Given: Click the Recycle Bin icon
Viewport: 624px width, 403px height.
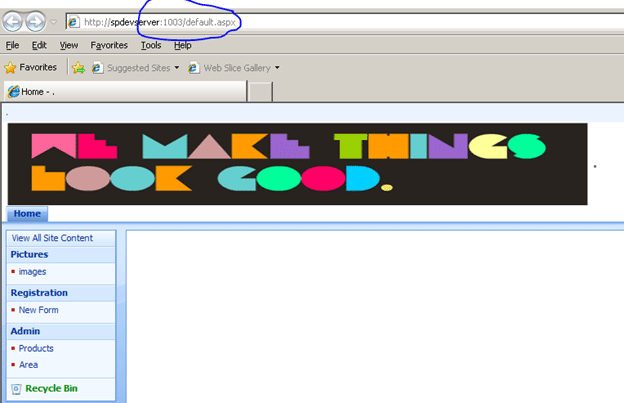Looking at the screenshot, I should 16,389.
